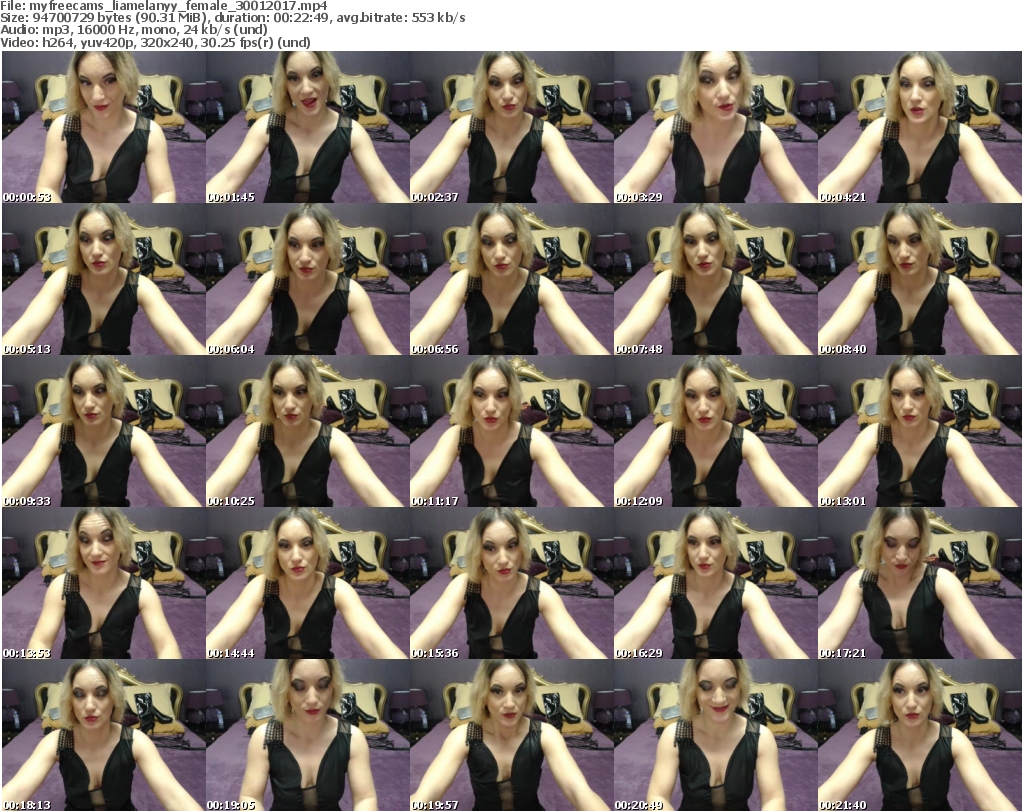The width and height of the screenshot is (1024, 811).
Task: Select the frame marked 00:15:36
Action: tap(511, 584)
